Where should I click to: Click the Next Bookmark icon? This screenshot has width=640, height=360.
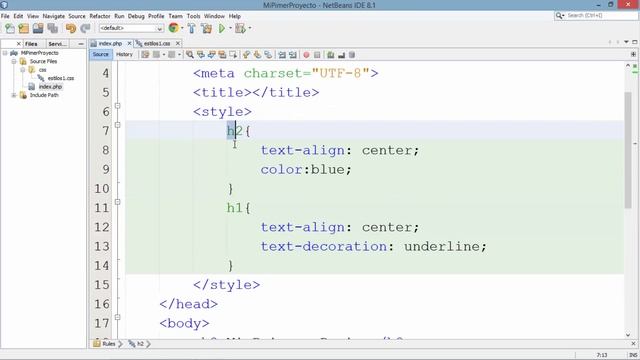pos(257,55)
